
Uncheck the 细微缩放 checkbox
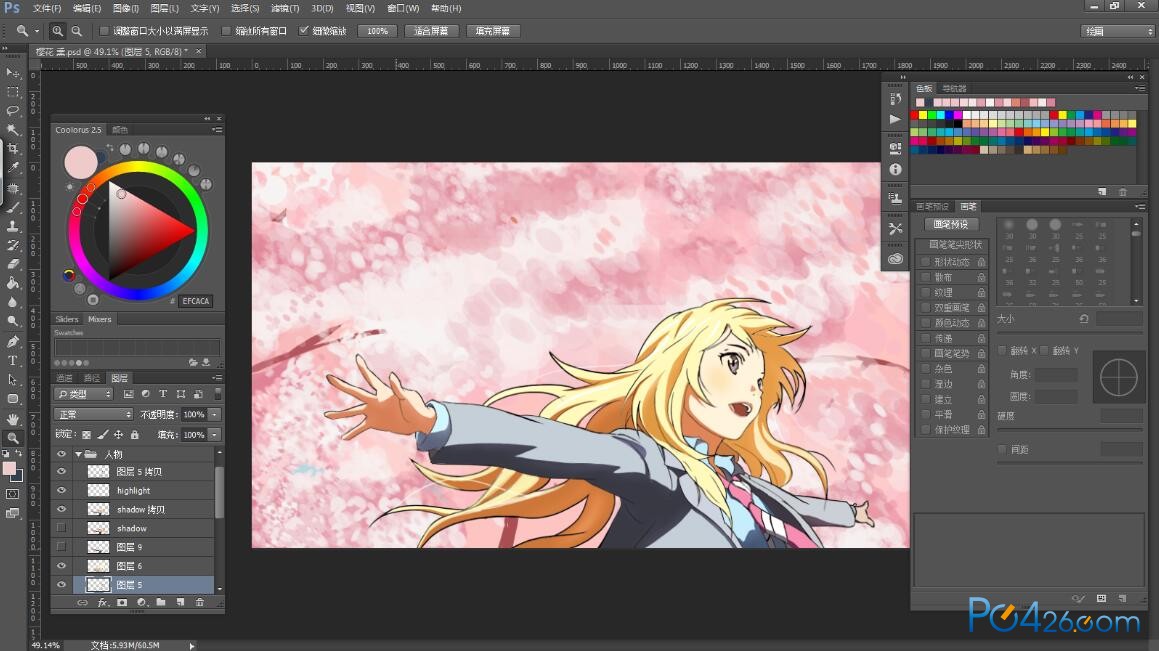point(303,31)
